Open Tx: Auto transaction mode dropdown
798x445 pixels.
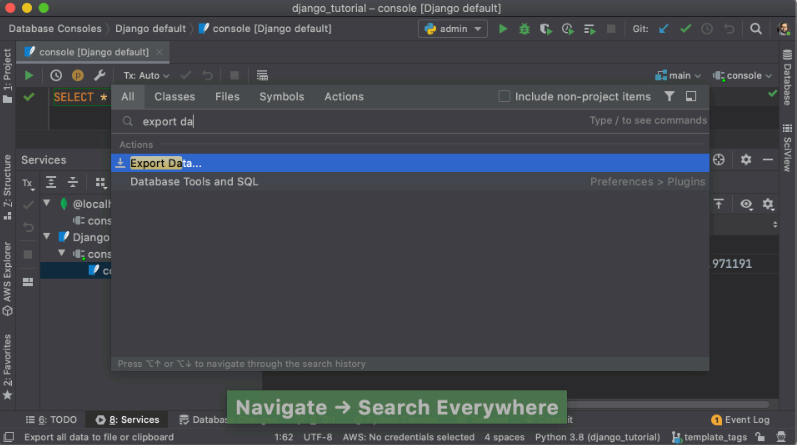click(146, 76)
